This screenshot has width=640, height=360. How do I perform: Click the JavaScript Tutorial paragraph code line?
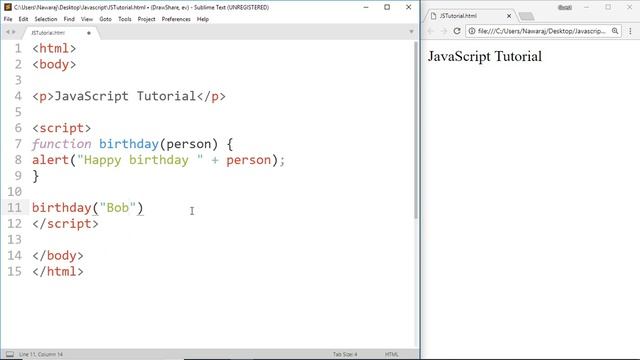129,96
